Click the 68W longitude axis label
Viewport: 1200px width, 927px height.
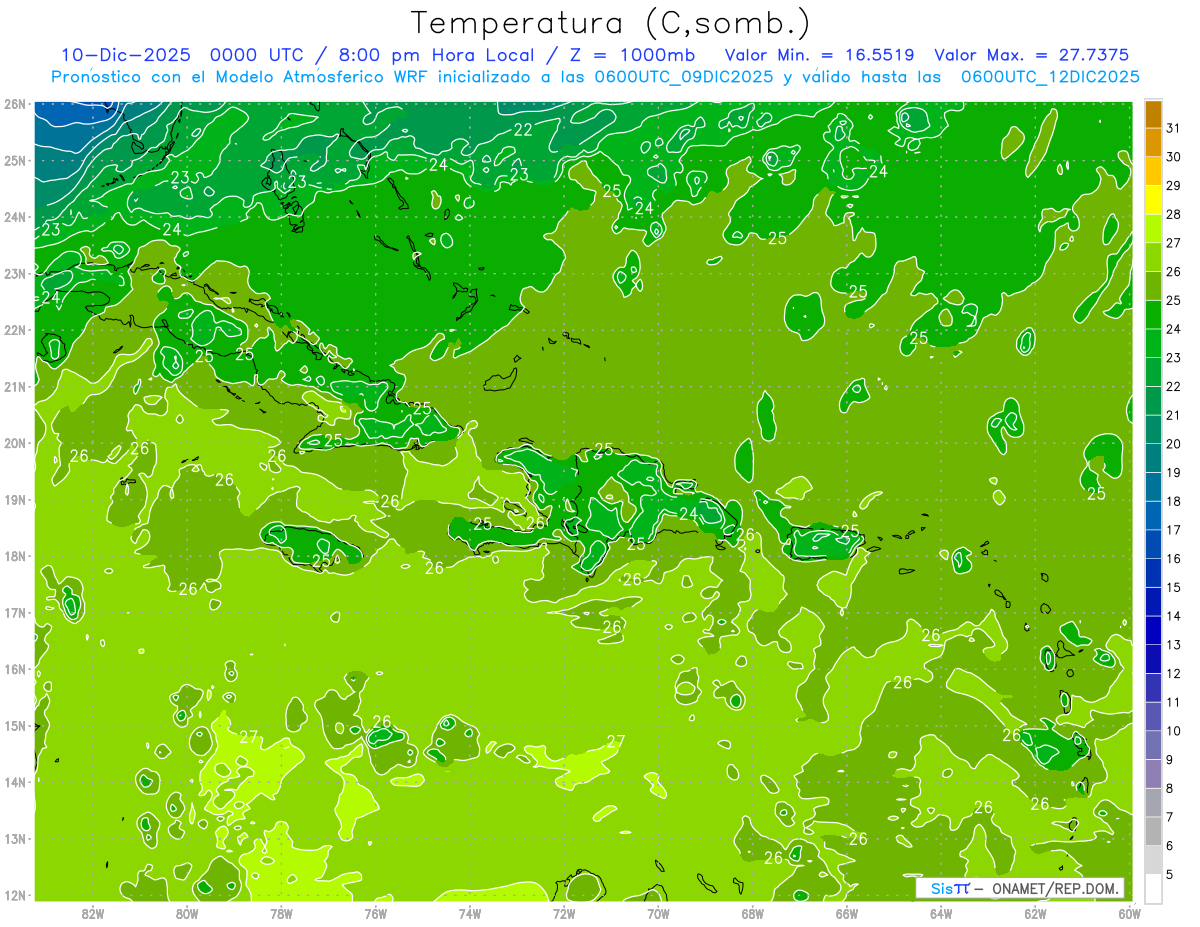[753, 913]
